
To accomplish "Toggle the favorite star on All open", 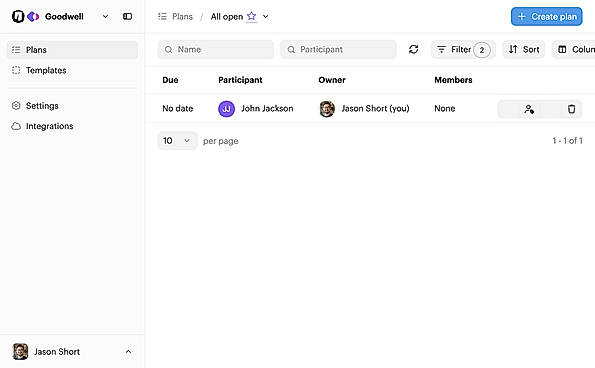I will tap(252, 16).
